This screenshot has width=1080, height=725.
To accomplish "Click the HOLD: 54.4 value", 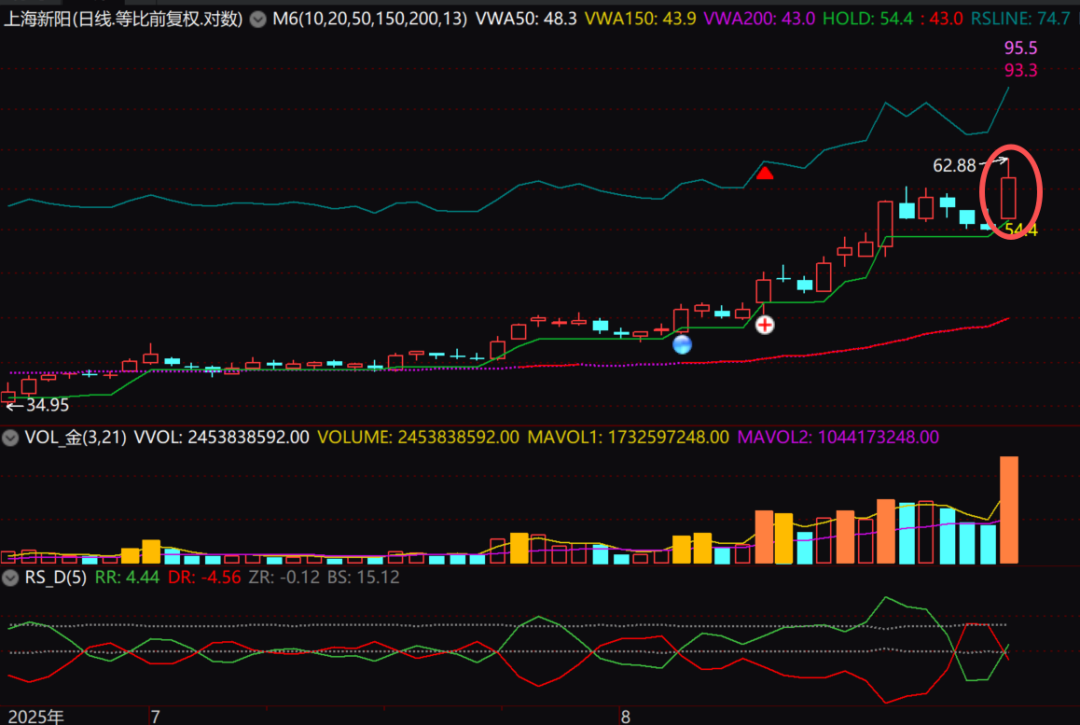I will click(x=868, y=19).
